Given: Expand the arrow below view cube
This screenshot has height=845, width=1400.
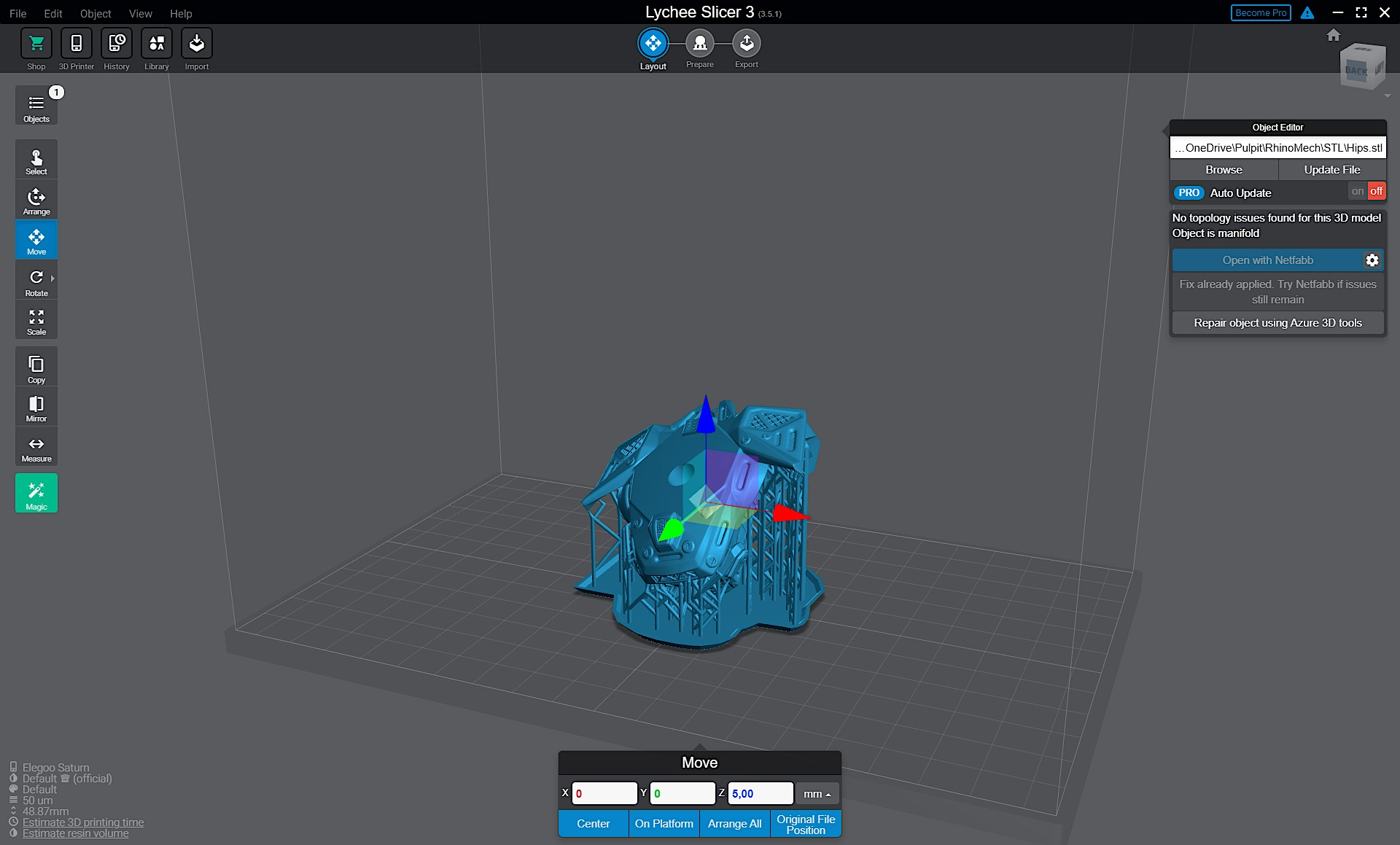Looking at the screenshot, I should (1388, 96).
